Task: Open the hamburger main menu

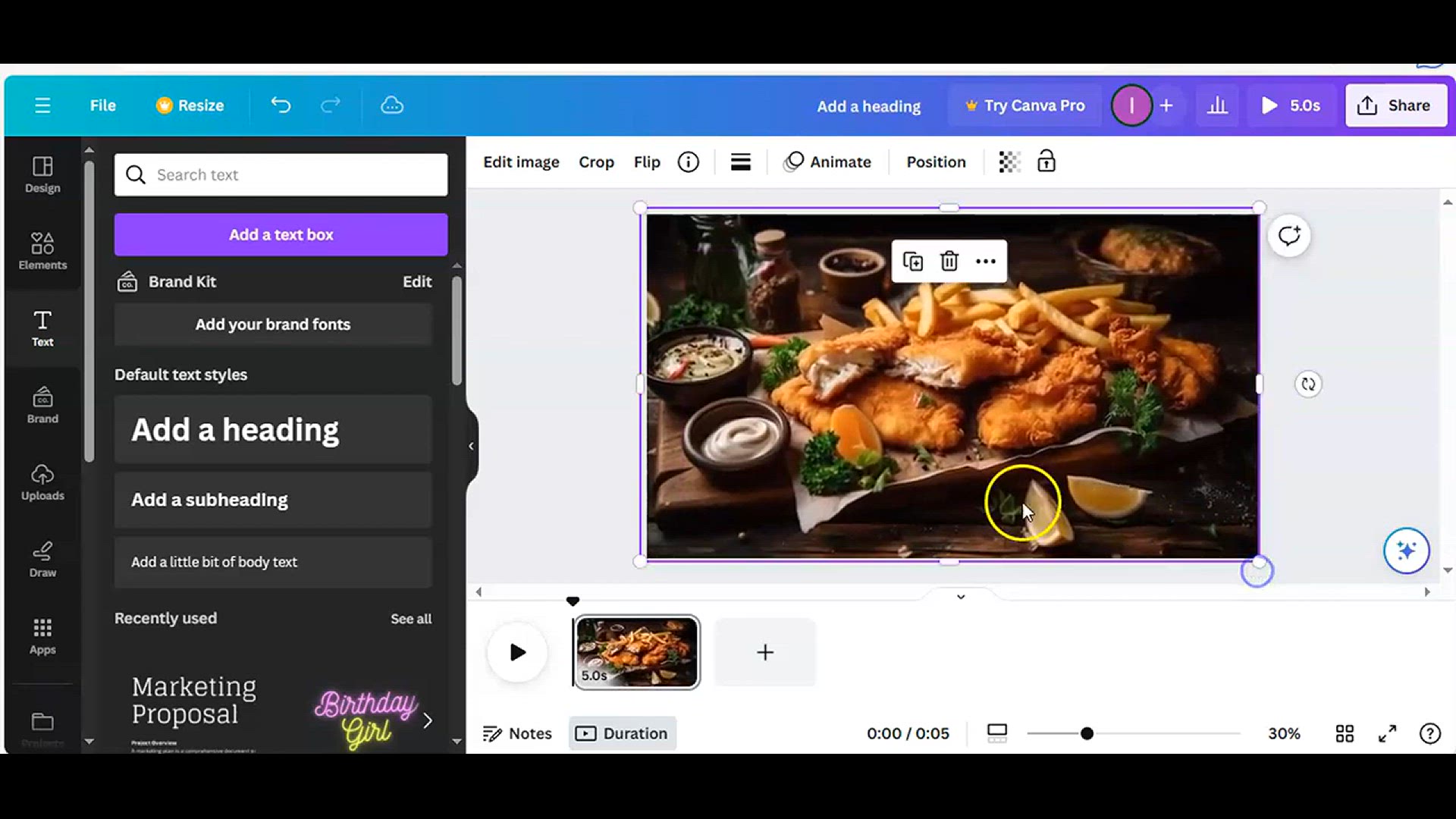Action: coord(42,105)
